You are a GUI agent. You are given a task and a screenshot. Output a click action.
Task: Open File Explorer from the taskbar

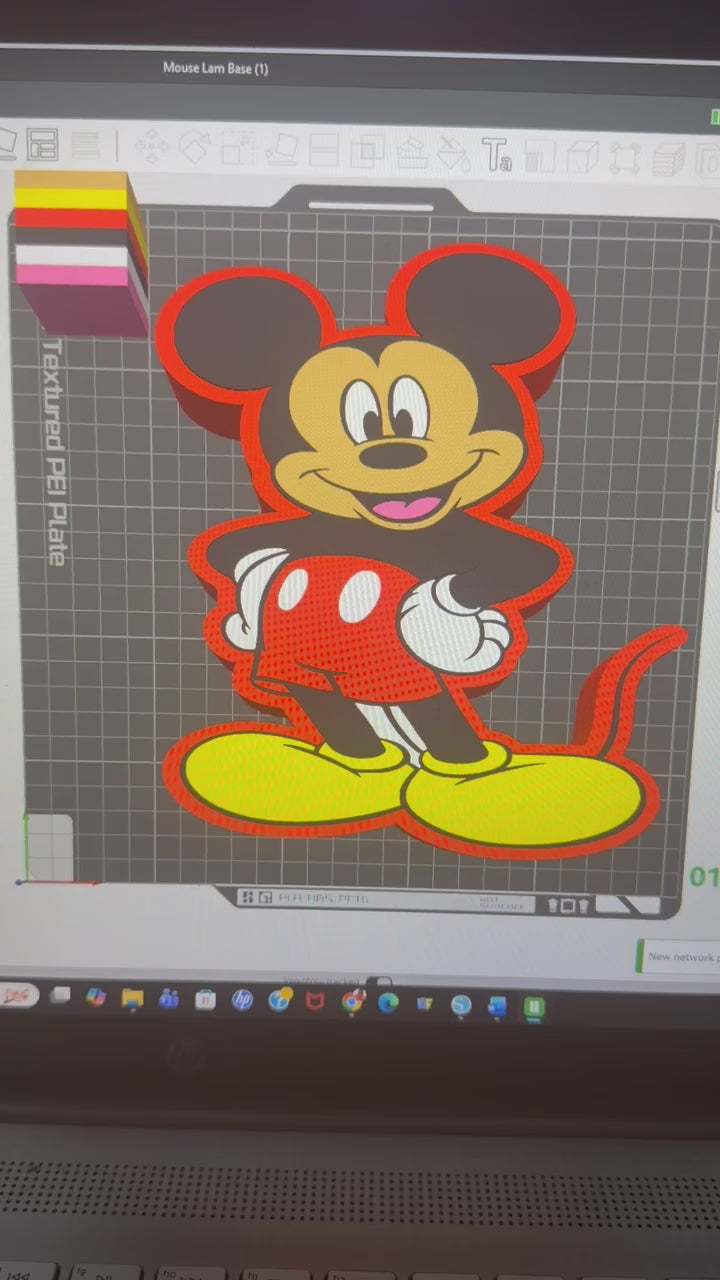point(132,997)
